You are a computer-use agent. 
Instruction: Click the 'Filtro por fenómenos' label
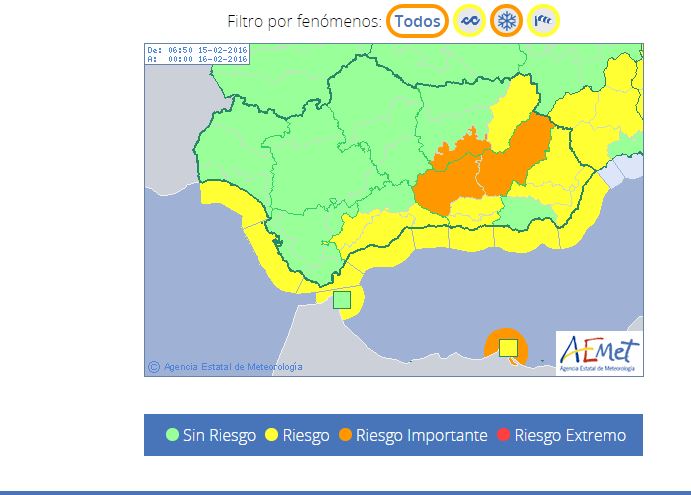304,21
